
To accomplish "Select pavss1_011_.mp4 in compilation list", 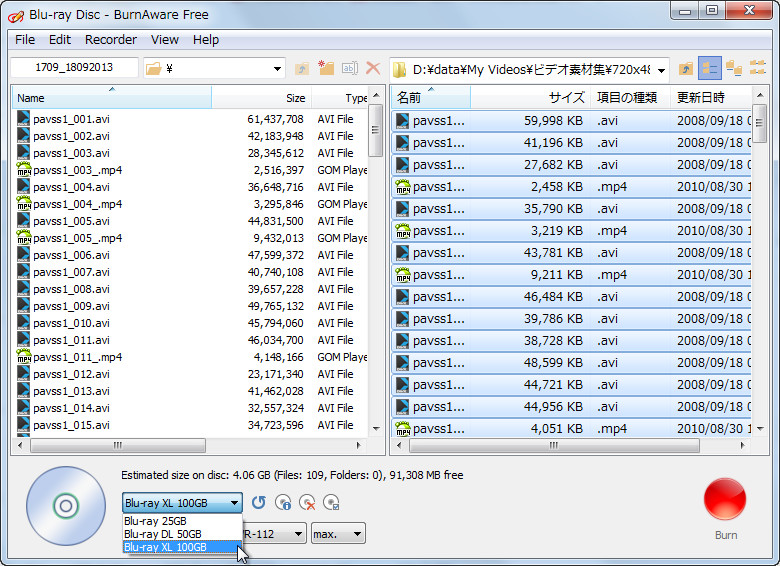I will (192, 357).
